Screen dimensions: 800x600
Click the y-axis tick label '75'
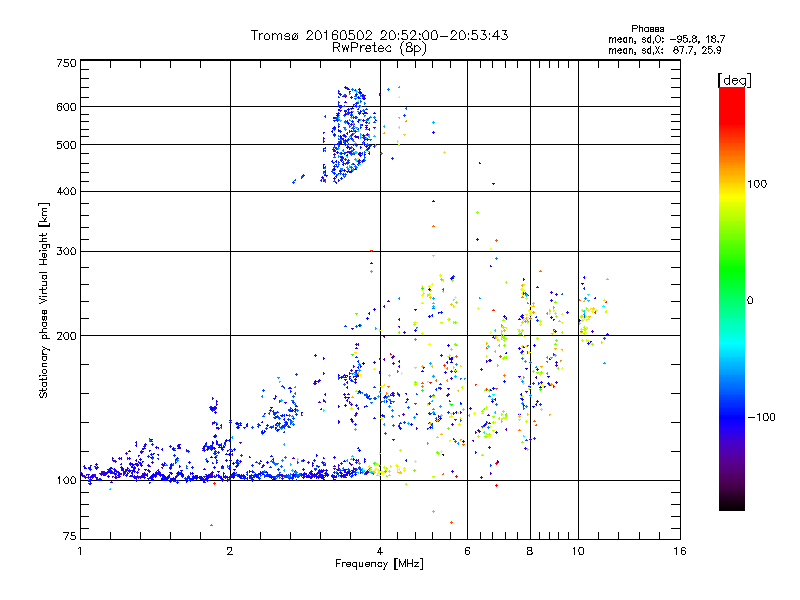[70, 536]
